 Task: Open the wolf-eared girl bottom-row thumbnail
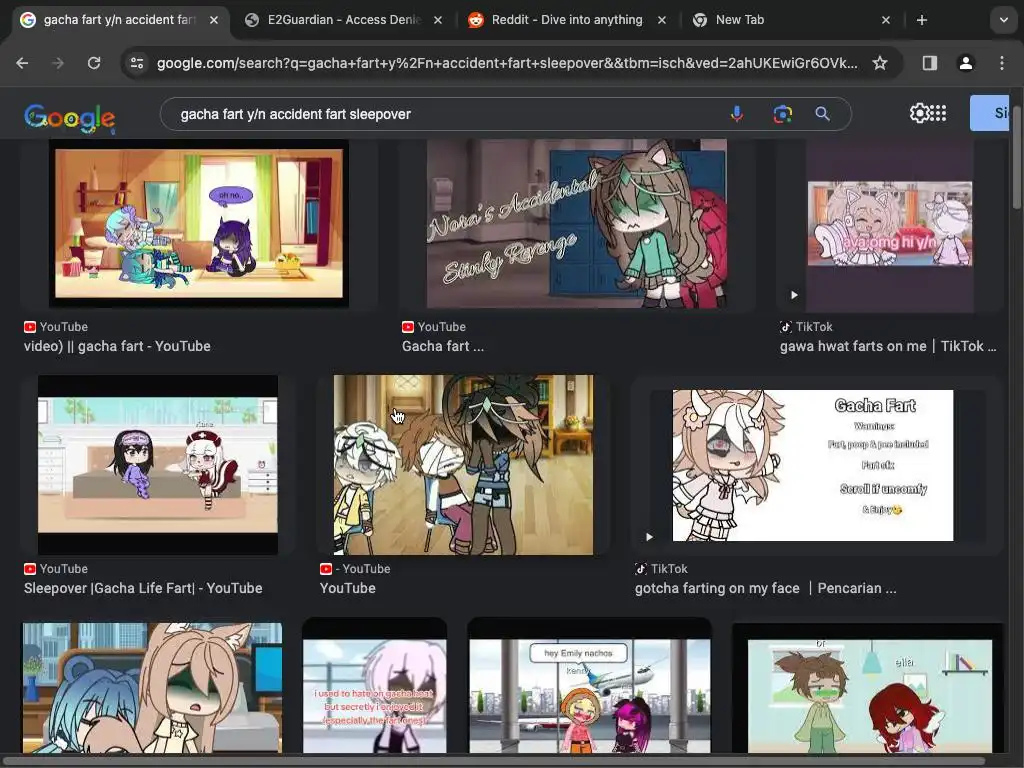tap(152, 688)
